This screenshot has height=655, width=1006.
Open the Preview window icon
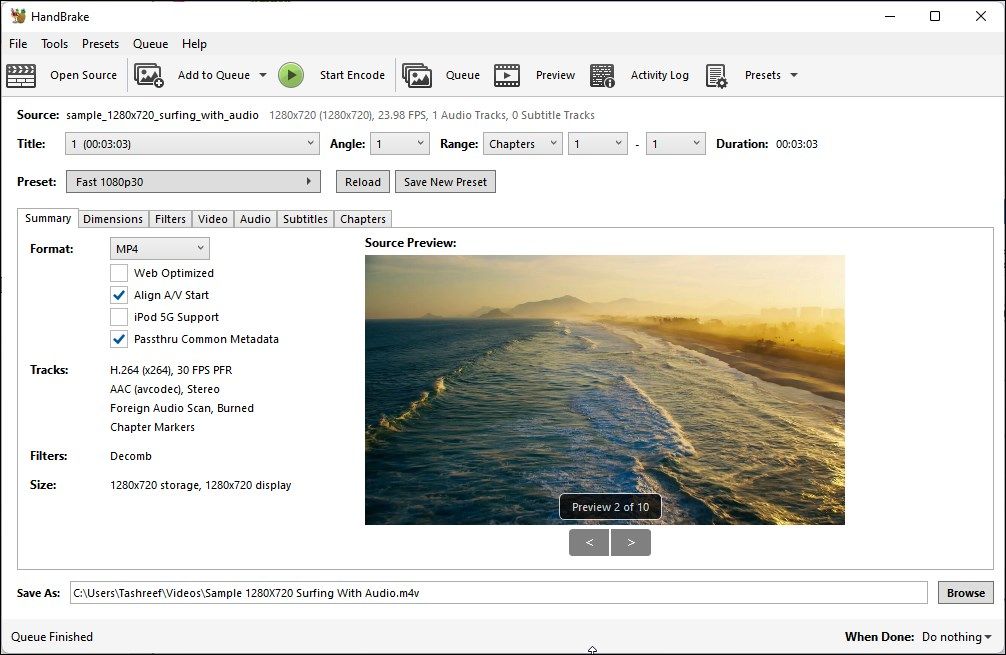[508, 75]
